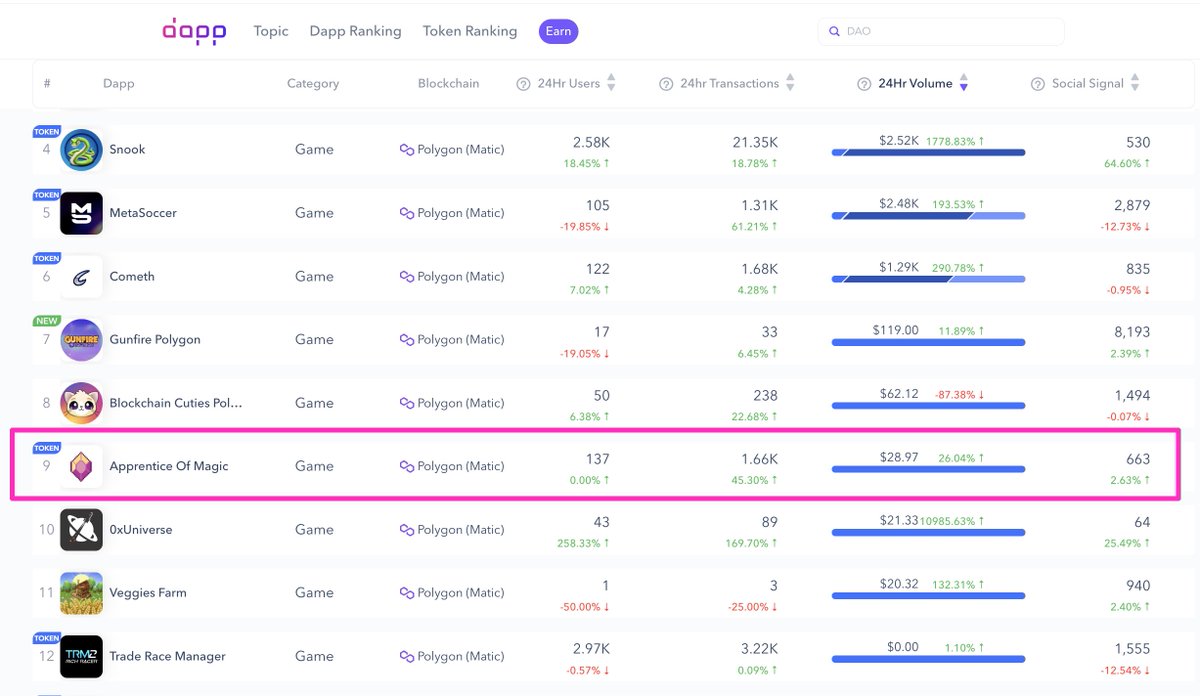Open 0xUniverse app icon
This screenshot has width=1200, height=696.
pos(81,530)
